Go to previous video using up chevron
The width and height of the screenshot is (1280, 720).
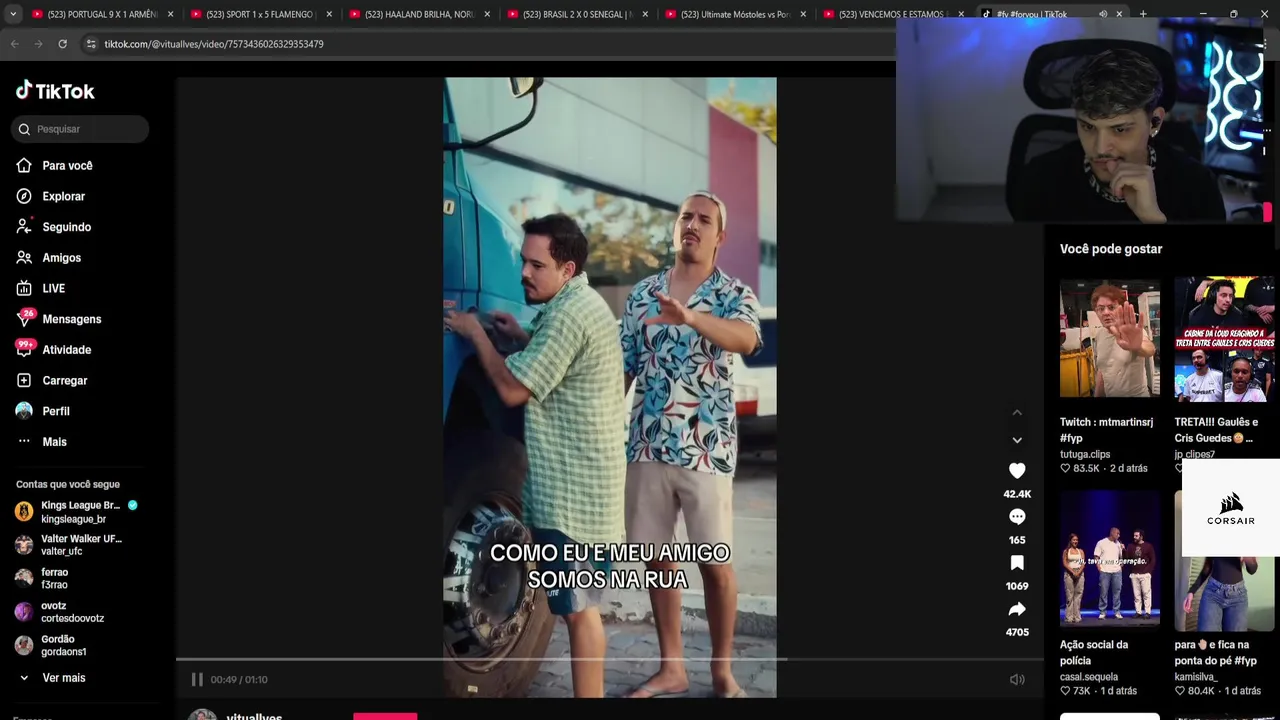point(1017,412)
